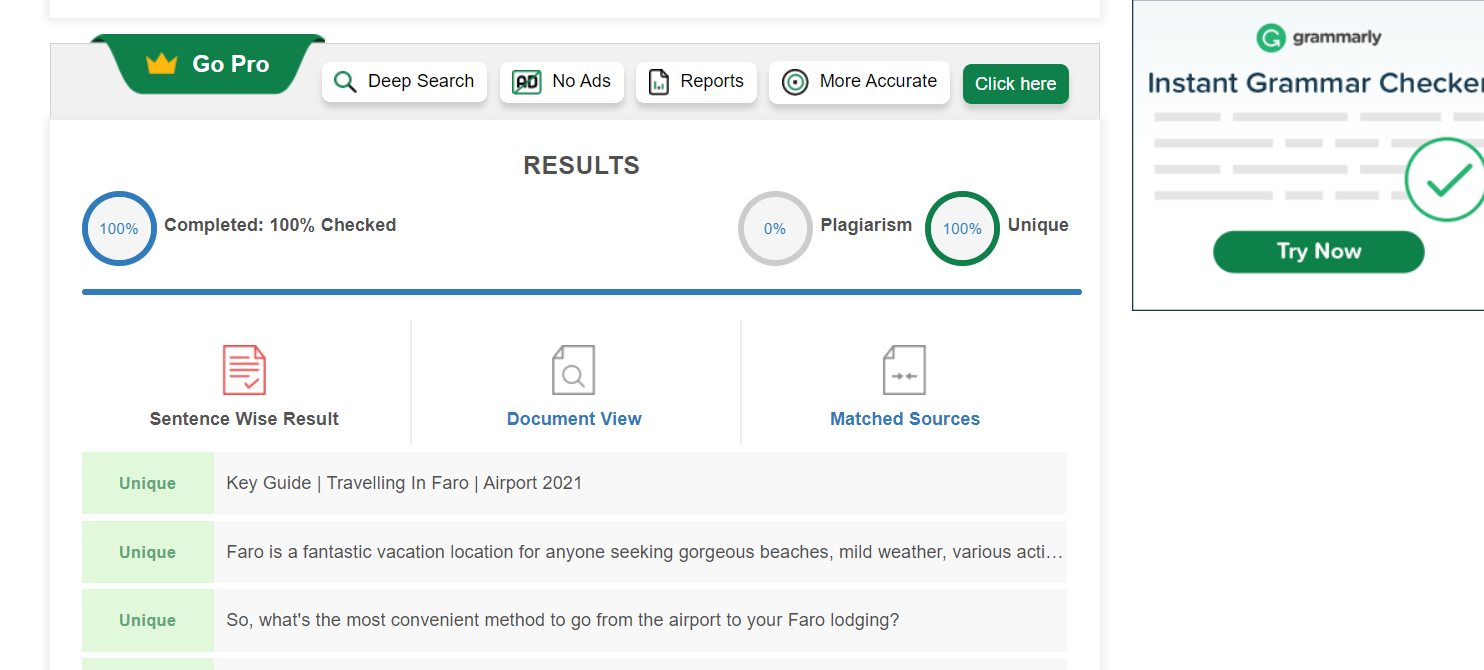Image resolution: width=1484 pixels, height=670 pixels.
Task: Select the 'Faro is a fantastic vacation location' sentence
Action: pyautogui.click(x=644, y=552)
